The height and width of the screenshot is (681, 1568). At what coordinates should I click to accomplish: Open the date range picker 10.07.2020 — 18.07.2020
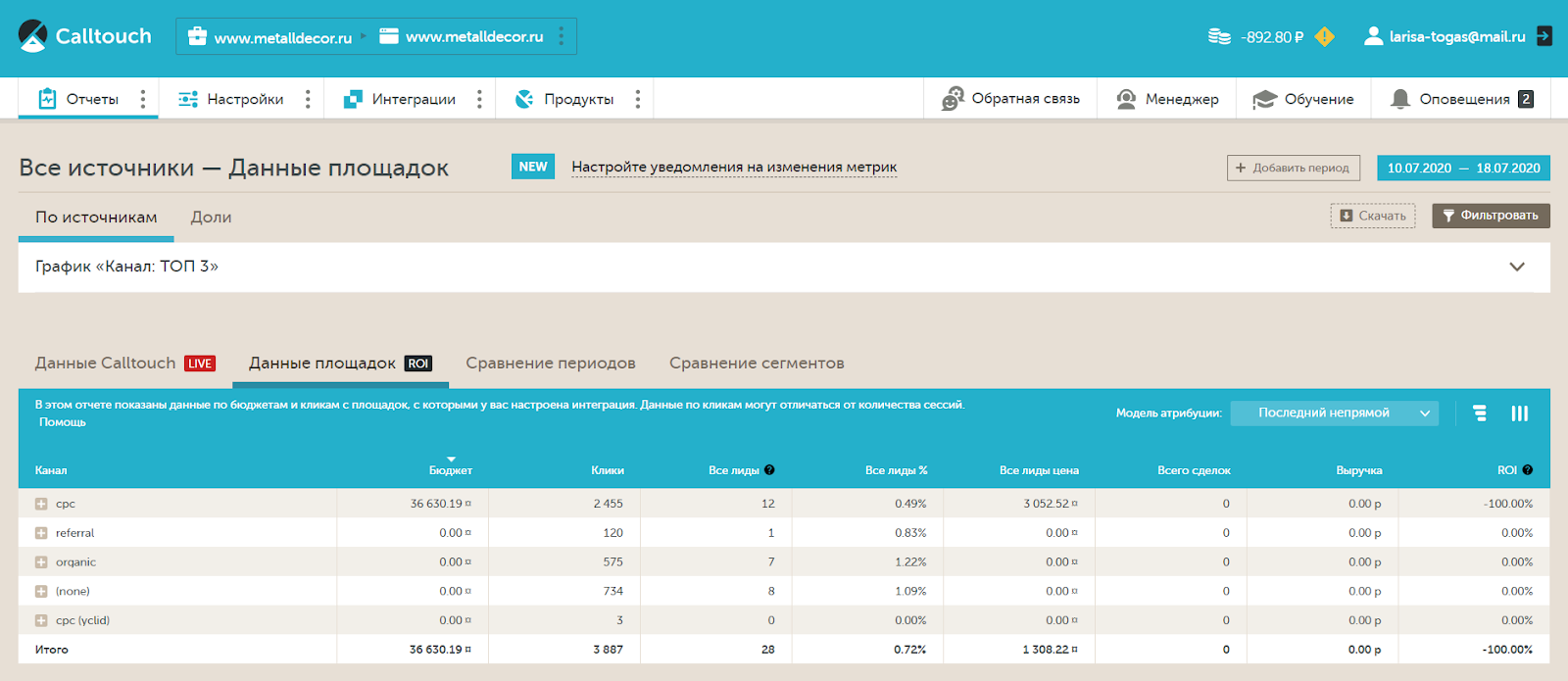point(1463,169)
